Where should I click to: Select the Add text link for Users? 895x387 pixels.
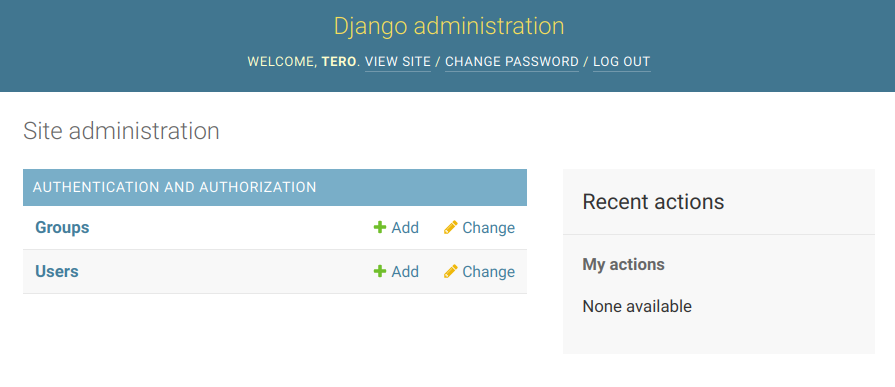pyautogui.click(x=405, y=271)
